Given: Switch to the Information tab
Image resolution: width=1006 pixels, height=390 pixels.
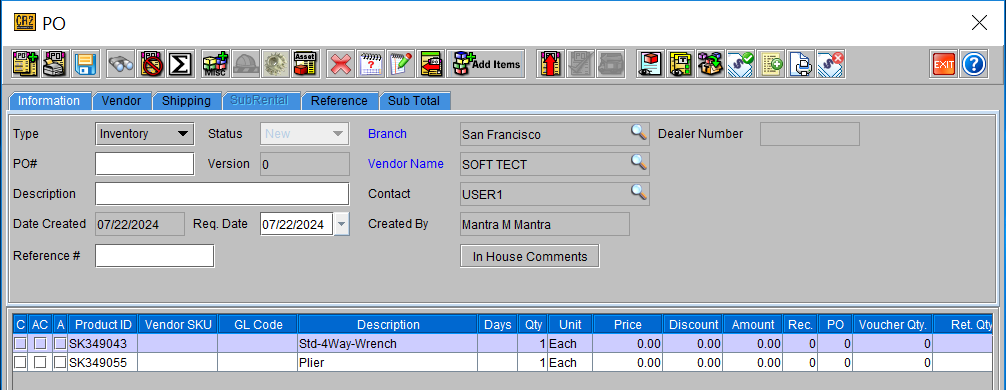Looking at the screenshot, I should coord(49,101).
